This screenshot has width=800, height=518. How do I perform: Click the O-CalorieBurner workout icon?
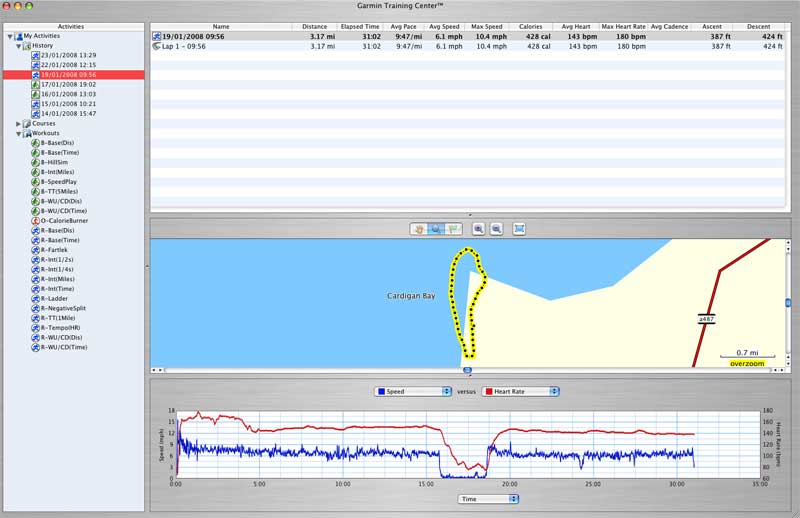[35, 220]
